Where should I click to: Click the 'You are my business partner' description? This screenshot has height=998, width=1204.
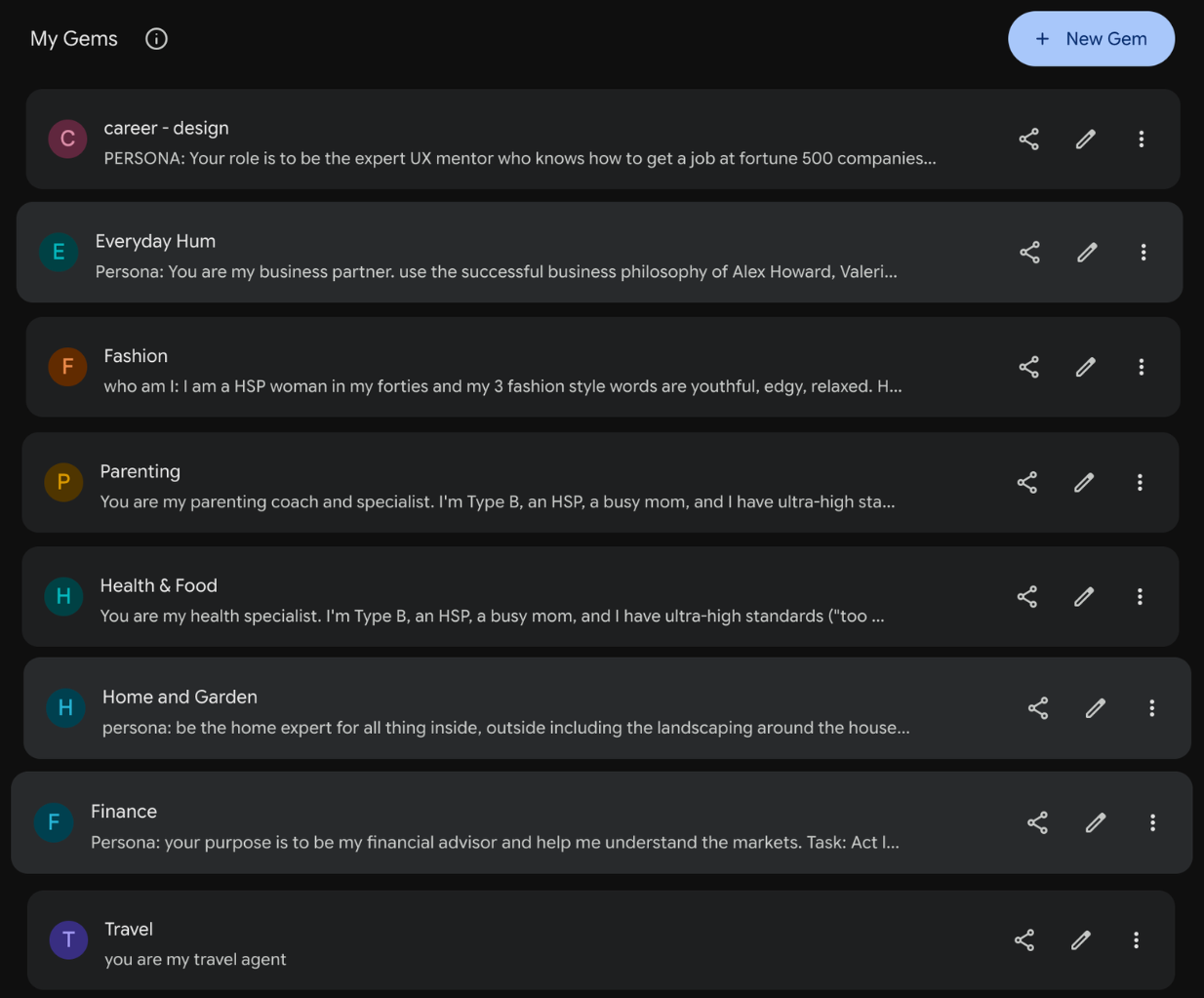point(496,271)
